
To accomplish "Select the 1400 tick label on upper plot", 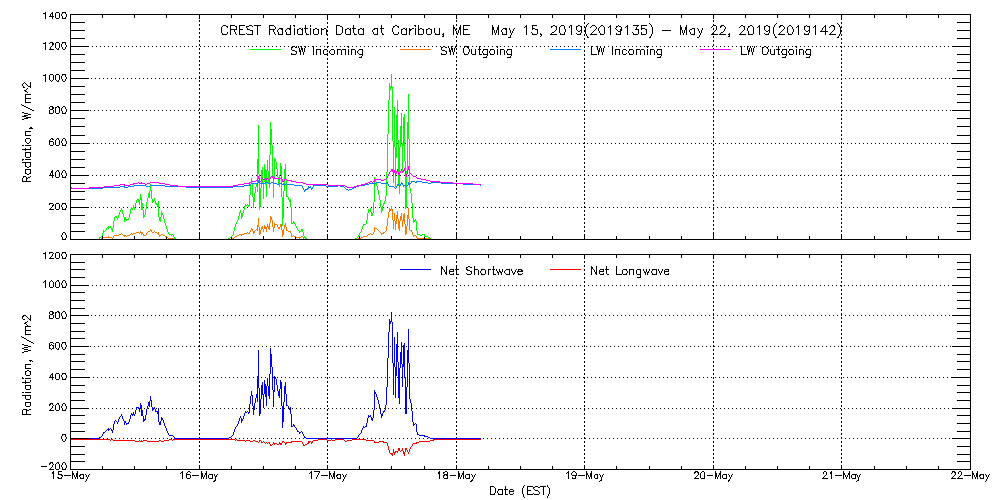I will 52,18.
